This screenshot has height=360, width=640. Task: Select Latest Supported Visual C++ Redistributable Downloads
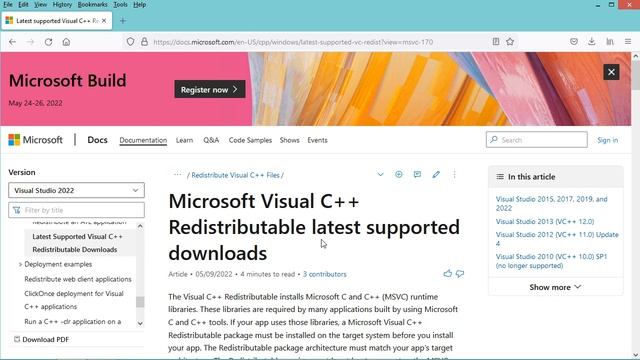[x=77, y=243]
